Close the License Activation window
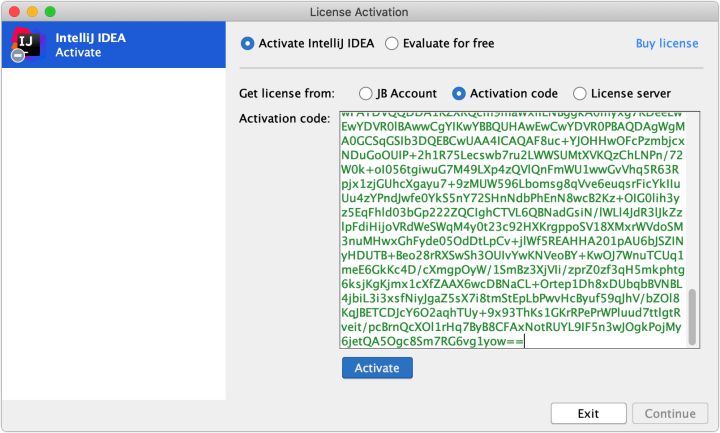The height and width of the screenshot is (433, 720). click(13, 11)
